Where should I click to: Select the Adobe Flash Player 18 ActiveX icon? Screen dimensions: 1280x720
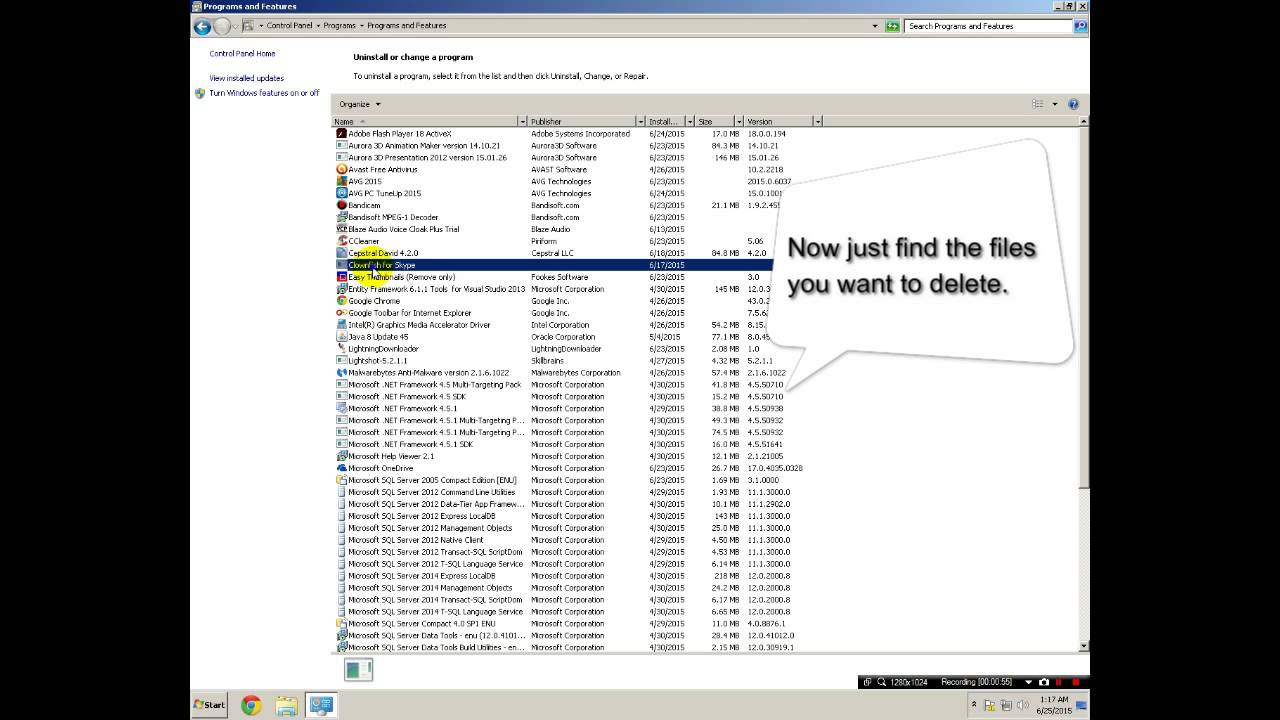point(341,134)
